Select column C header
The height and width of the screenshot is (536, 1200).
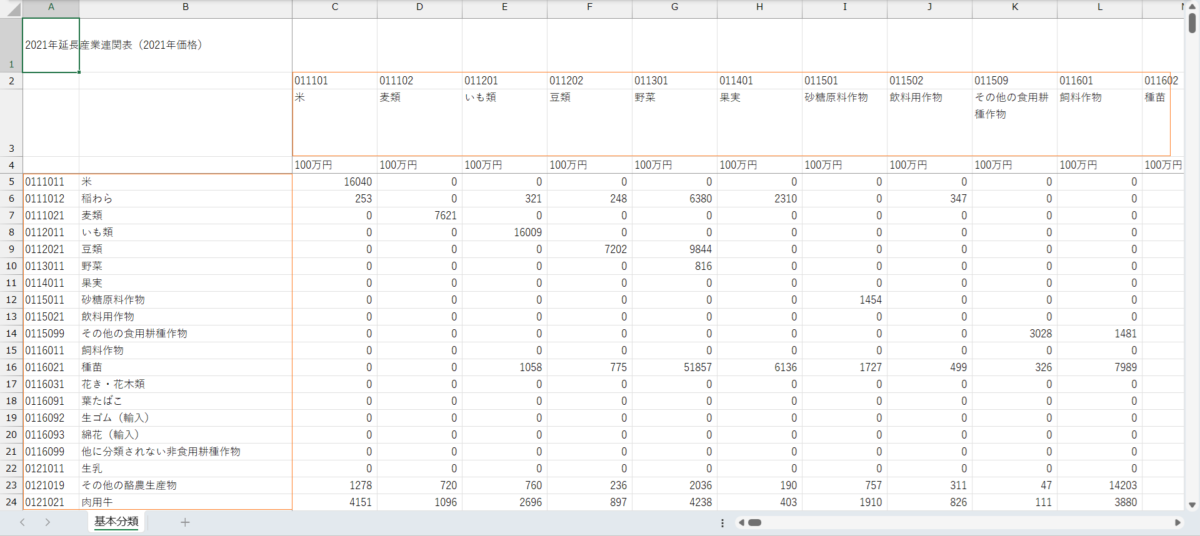(x=334, y=8)
